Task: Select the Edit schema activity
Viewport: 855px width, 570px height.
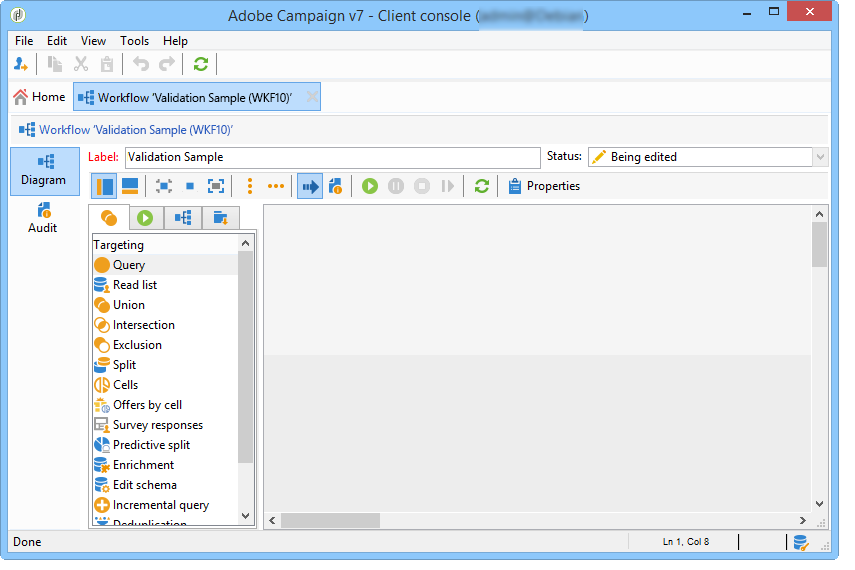Action: pos(166,485)
